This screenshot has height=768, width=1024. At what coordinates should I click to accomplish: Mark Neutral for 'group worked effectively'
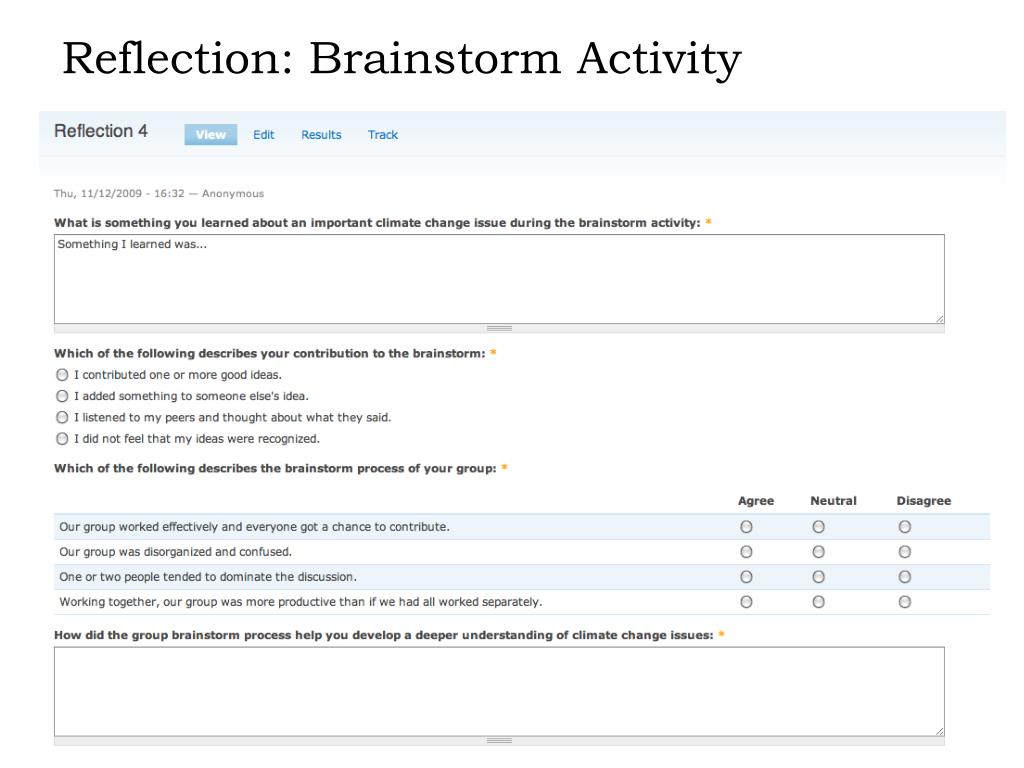pos(818,526)
